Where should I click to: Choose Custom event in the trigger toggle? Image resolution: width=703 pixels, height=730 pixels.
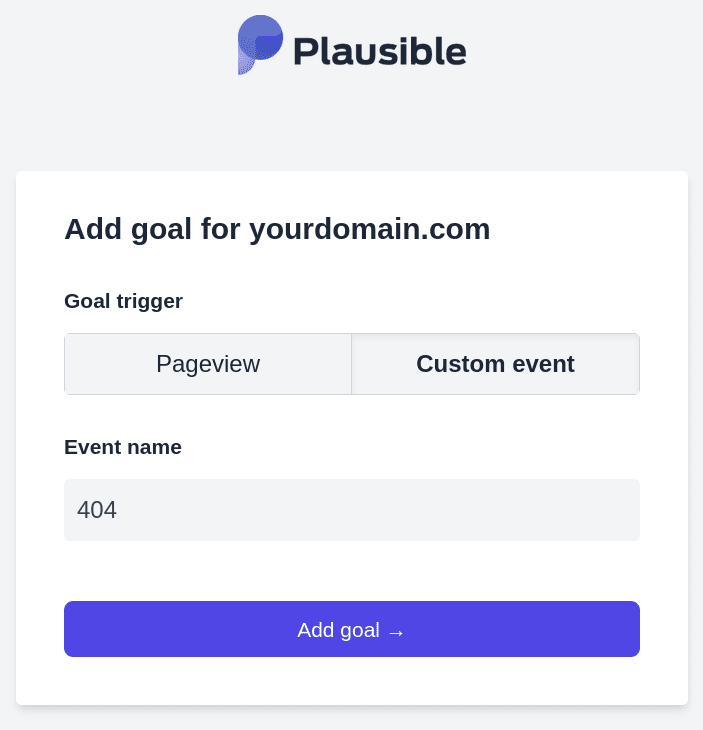click(495, 364)
